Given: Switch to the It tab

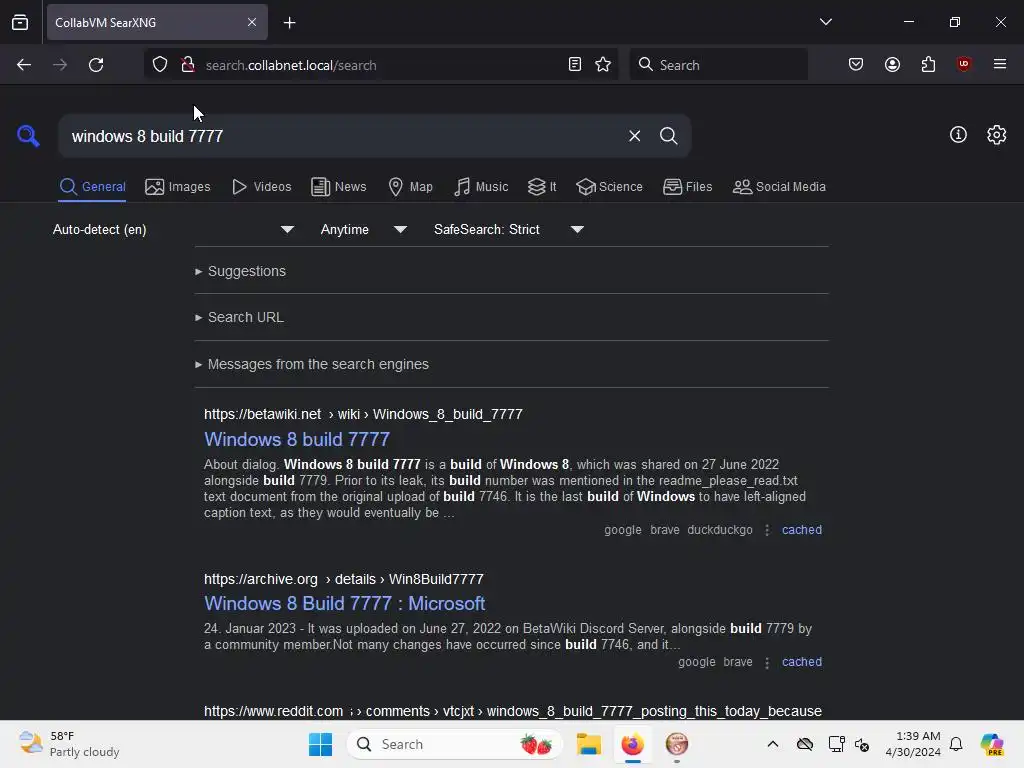Looking at the screenshot, I should 542,187.
